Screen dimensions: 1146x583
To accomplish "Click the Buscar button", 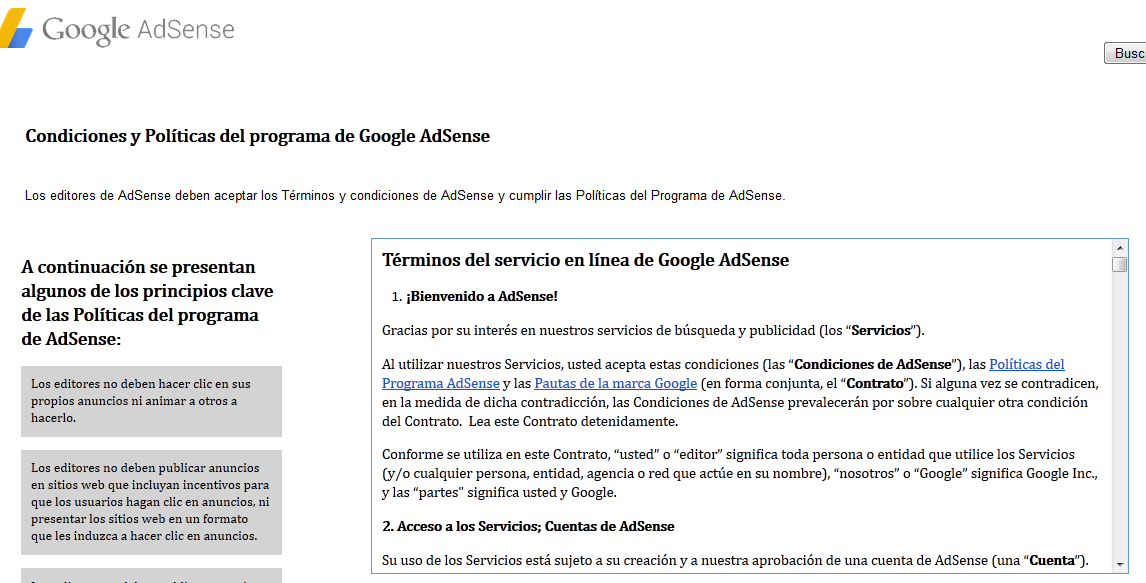I will pyautogui.click(x=1125, y=53).
